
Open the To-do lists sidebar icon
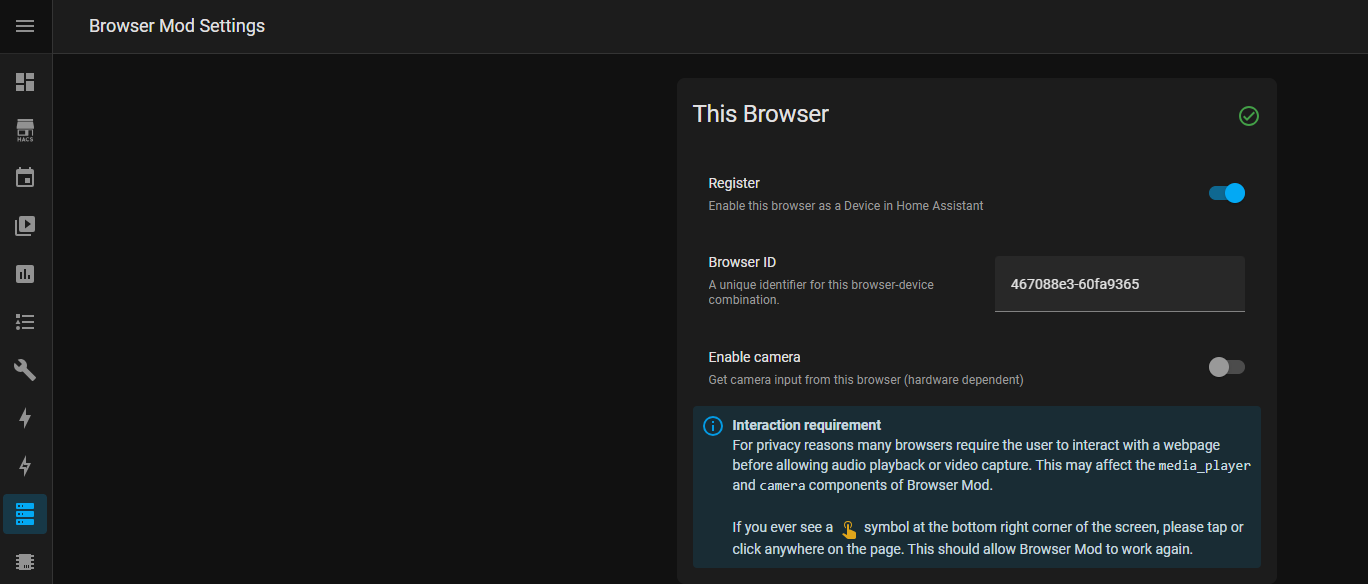point(25,322)
